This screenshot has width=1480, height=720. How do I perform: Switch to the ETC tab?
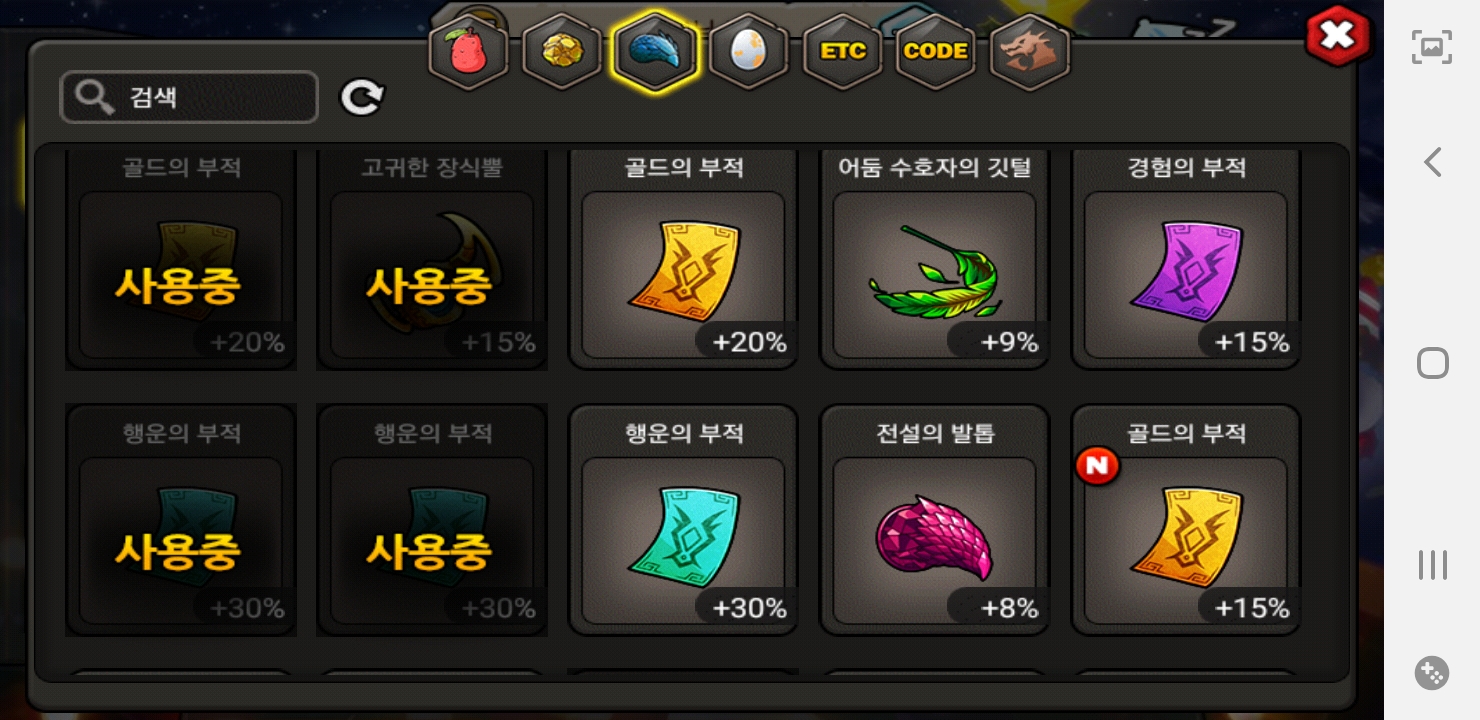pos(843,52)
